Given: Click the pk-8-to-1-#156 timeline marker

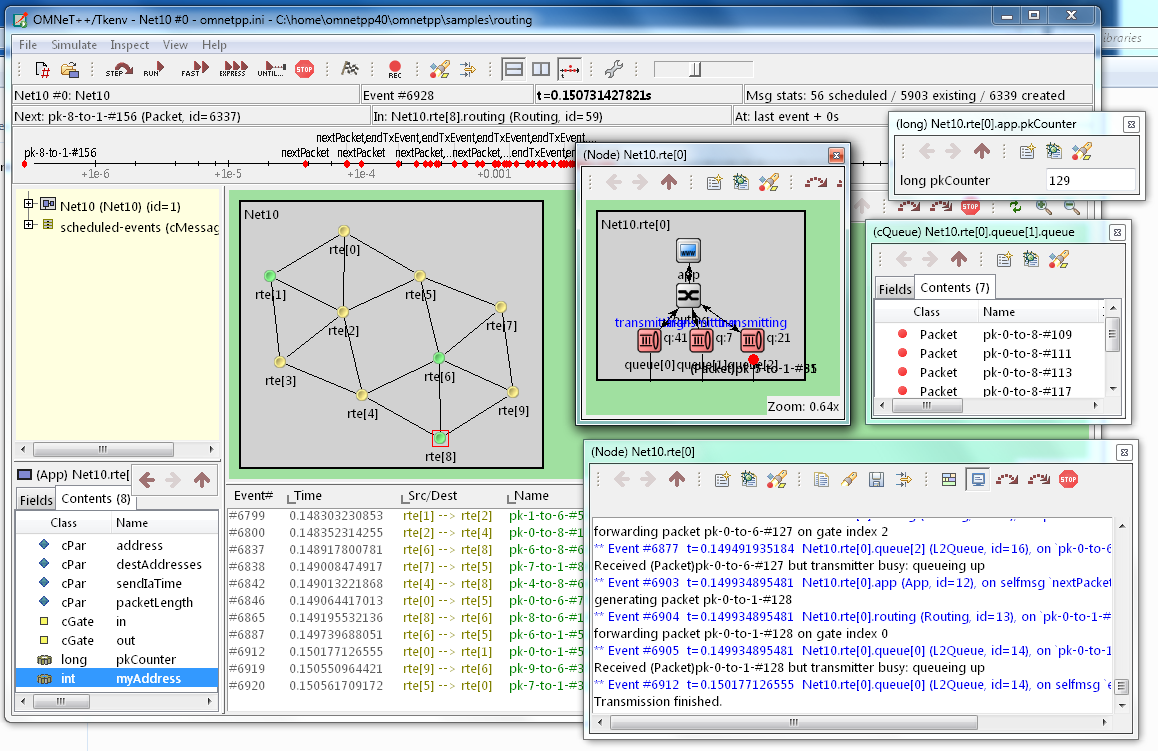Looking at the screenshot, I should point(24,164).
